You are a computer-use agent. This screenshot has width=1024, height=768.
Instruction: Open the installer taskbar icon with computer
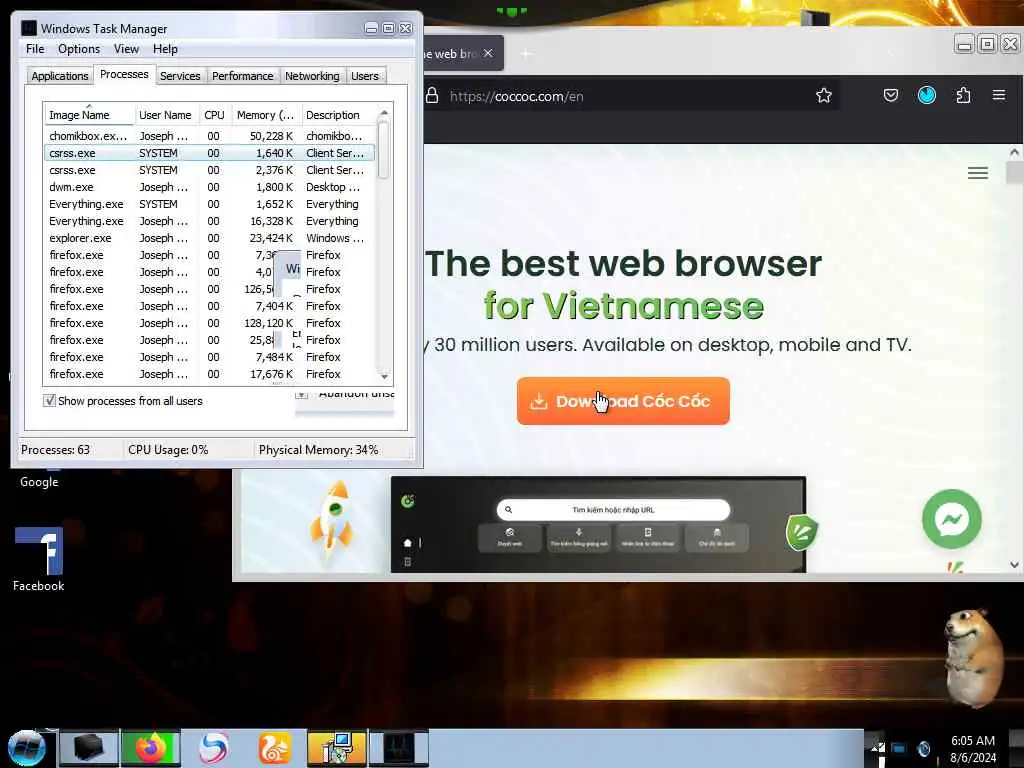click(337, 748)
